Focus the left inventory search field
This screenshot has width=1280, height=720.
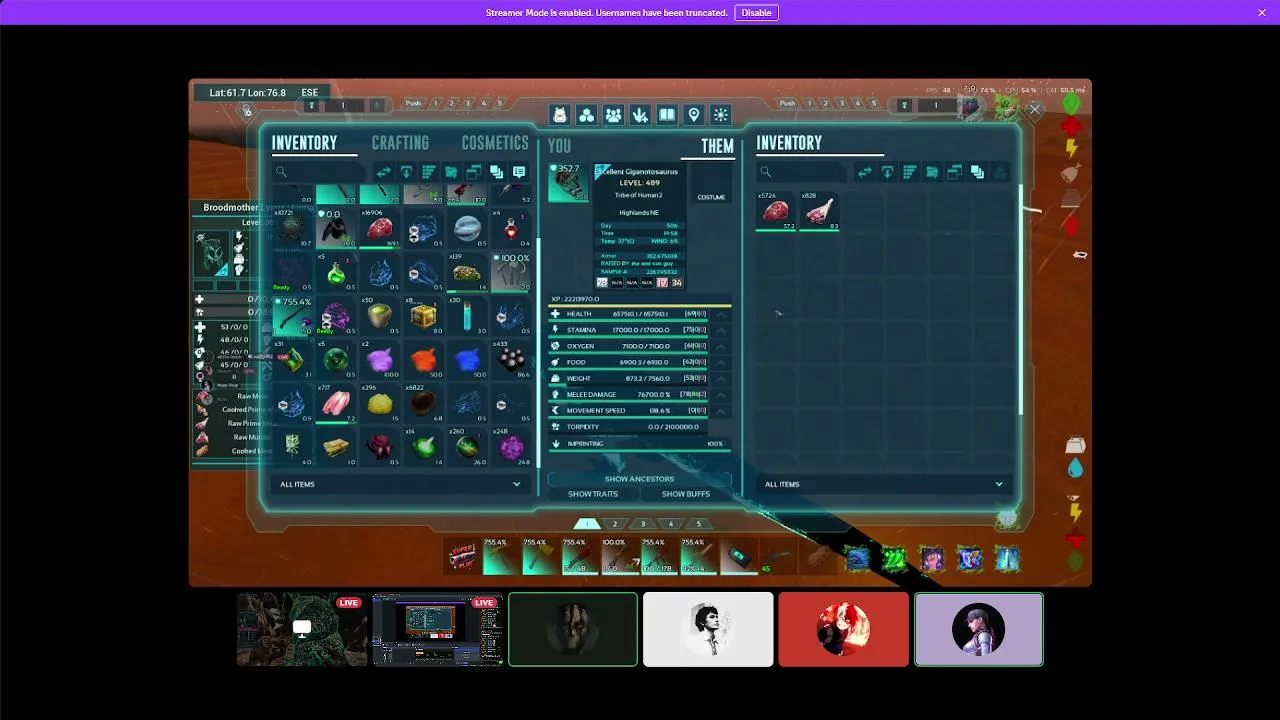click(320, 172)
